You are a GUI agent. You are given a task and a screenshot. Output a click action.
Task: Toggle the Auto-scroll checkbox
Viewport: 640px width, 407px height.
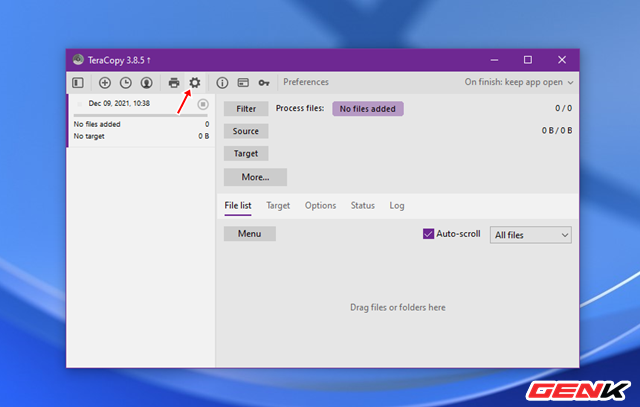428,234
